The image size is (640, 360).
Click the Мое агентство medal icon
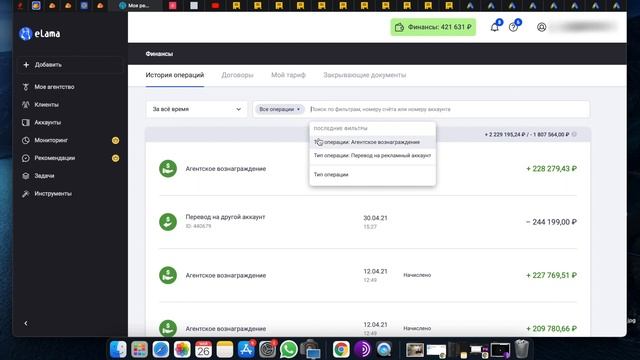26,87
